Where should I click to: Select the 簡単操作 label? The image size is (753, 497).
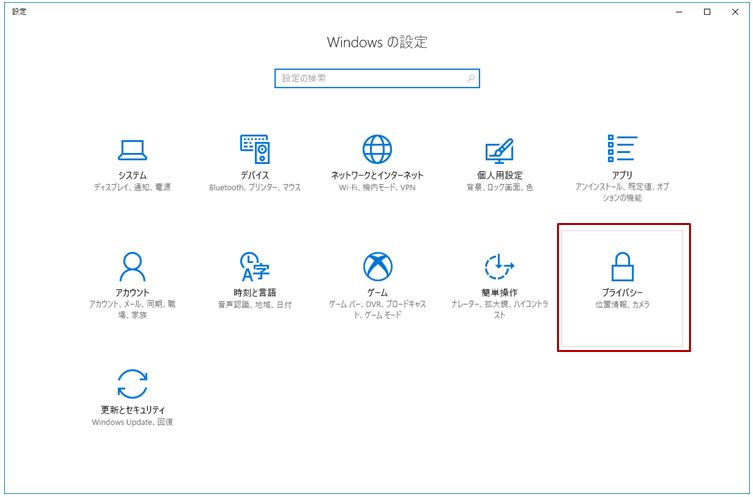click(499, 292)
